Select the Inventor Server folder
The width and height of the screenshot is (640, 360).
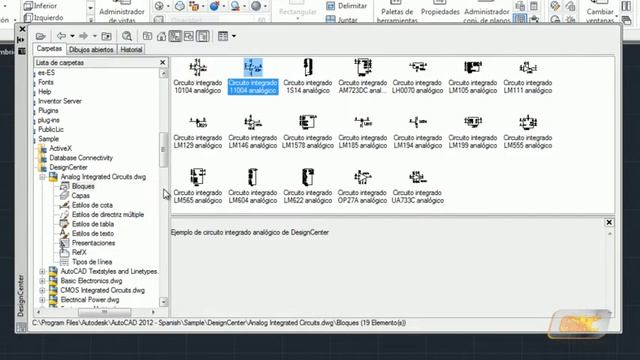click(x=60, y=101)
